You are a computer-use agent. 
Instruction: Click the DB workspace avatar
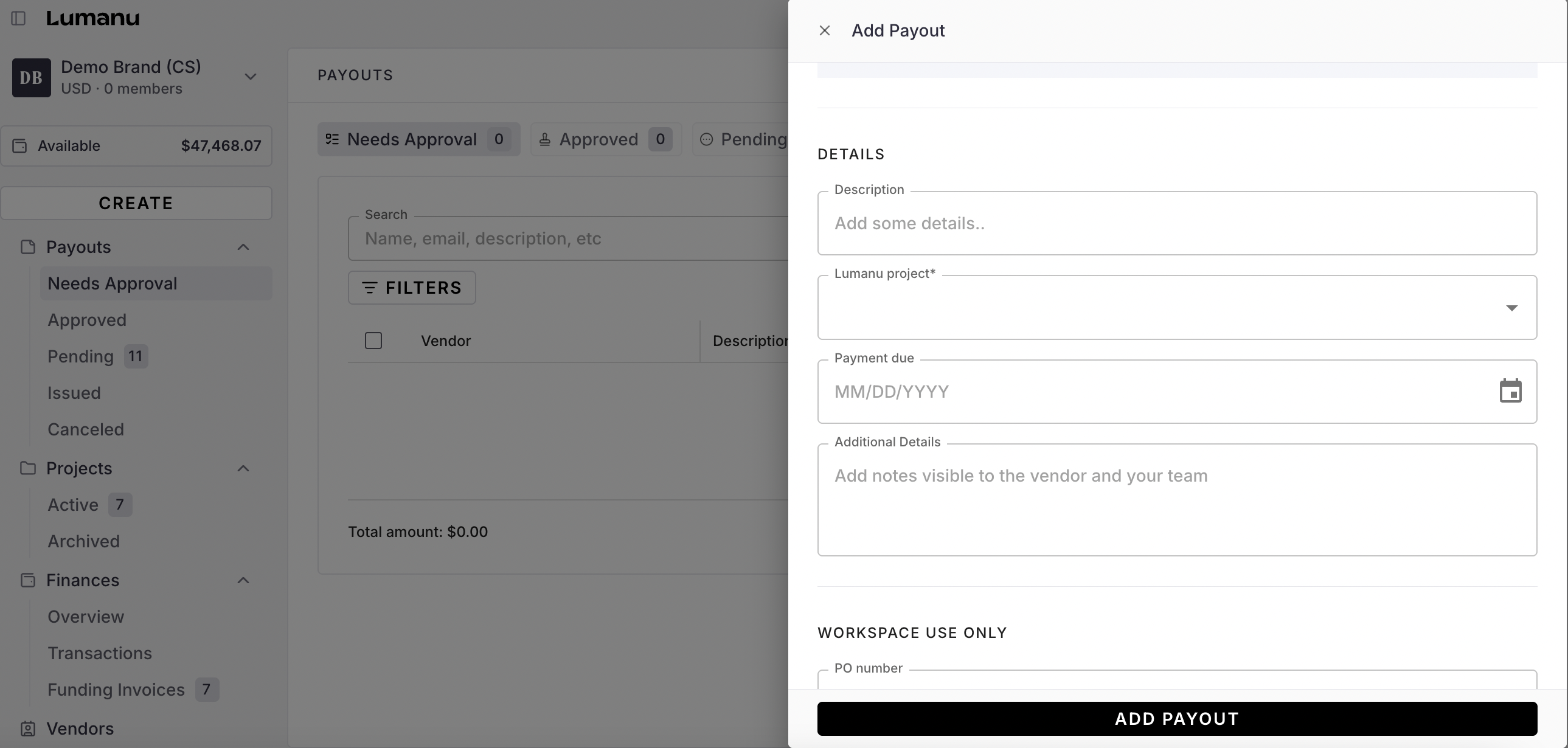(x=32, y=78)
